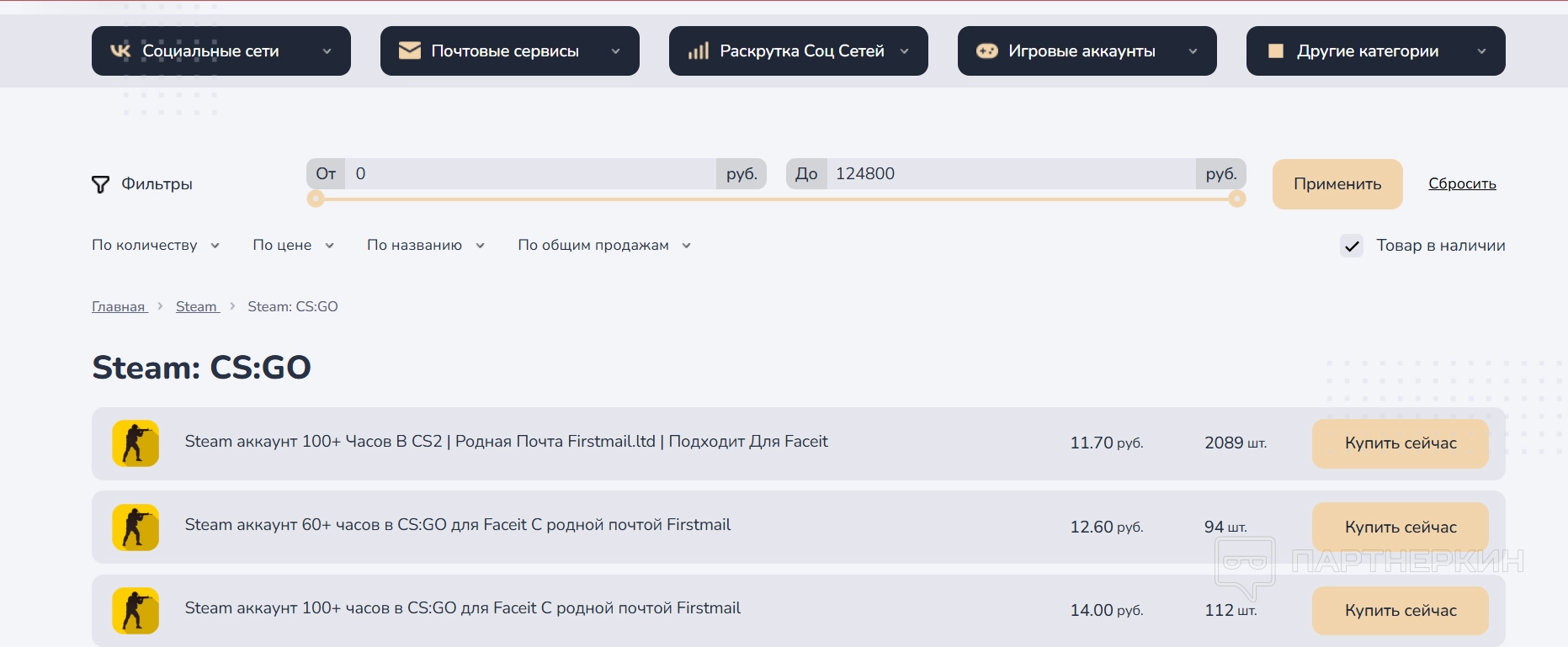The width and height of the screenshot is (1568, 647).
Task: Click the maximum price slider handle
Action: (1236, 199)
